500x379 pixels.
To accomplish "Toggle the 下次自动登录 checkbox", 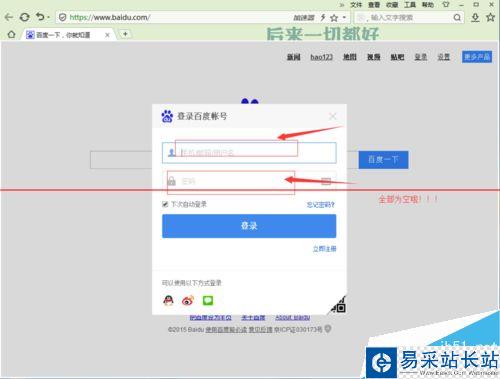I will point(165,204).
